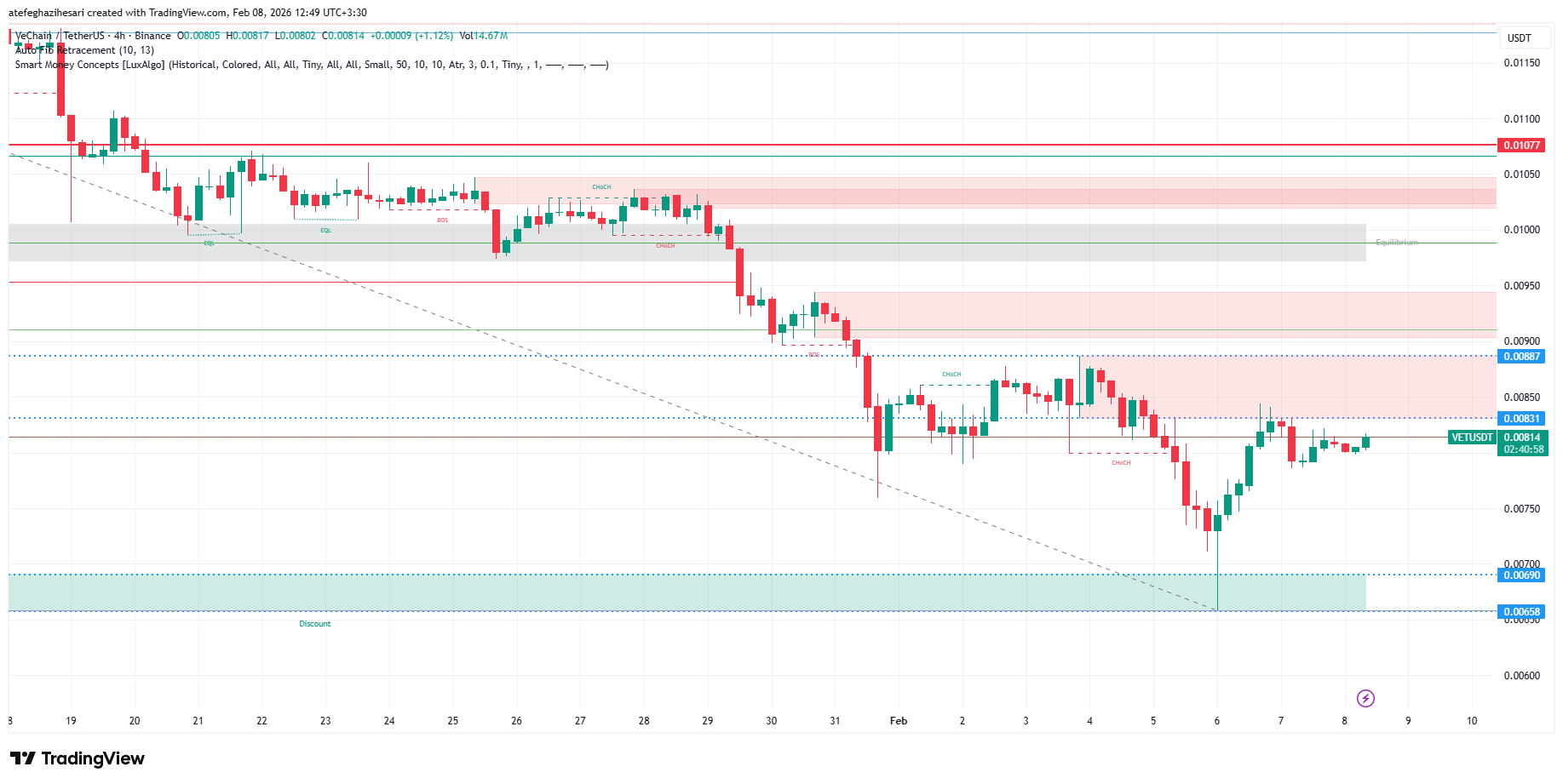Click the volume value 14.67M in legend
The width and height of the screenshot is (1563, 784).
point(491,36)
